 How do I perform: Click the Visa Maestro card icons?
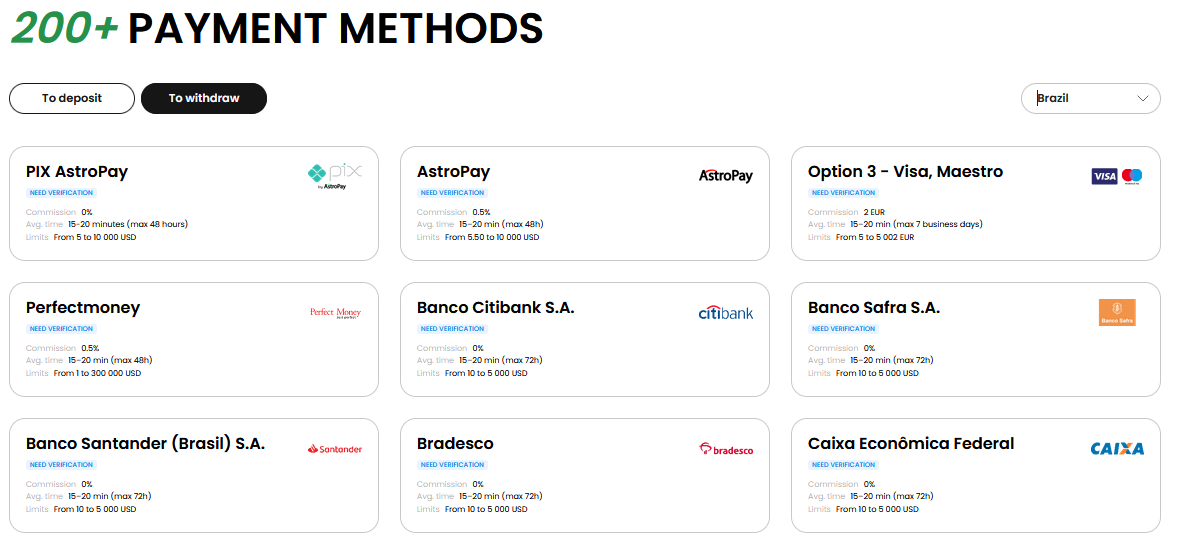click(1116, 176)
